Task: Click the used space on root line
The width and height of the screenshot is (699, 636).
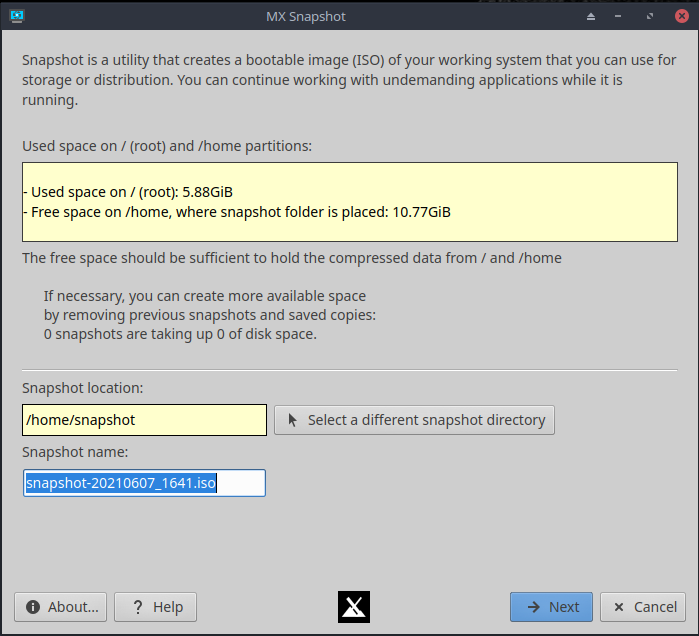Action: pyautogui.click(x=128, y=192)
